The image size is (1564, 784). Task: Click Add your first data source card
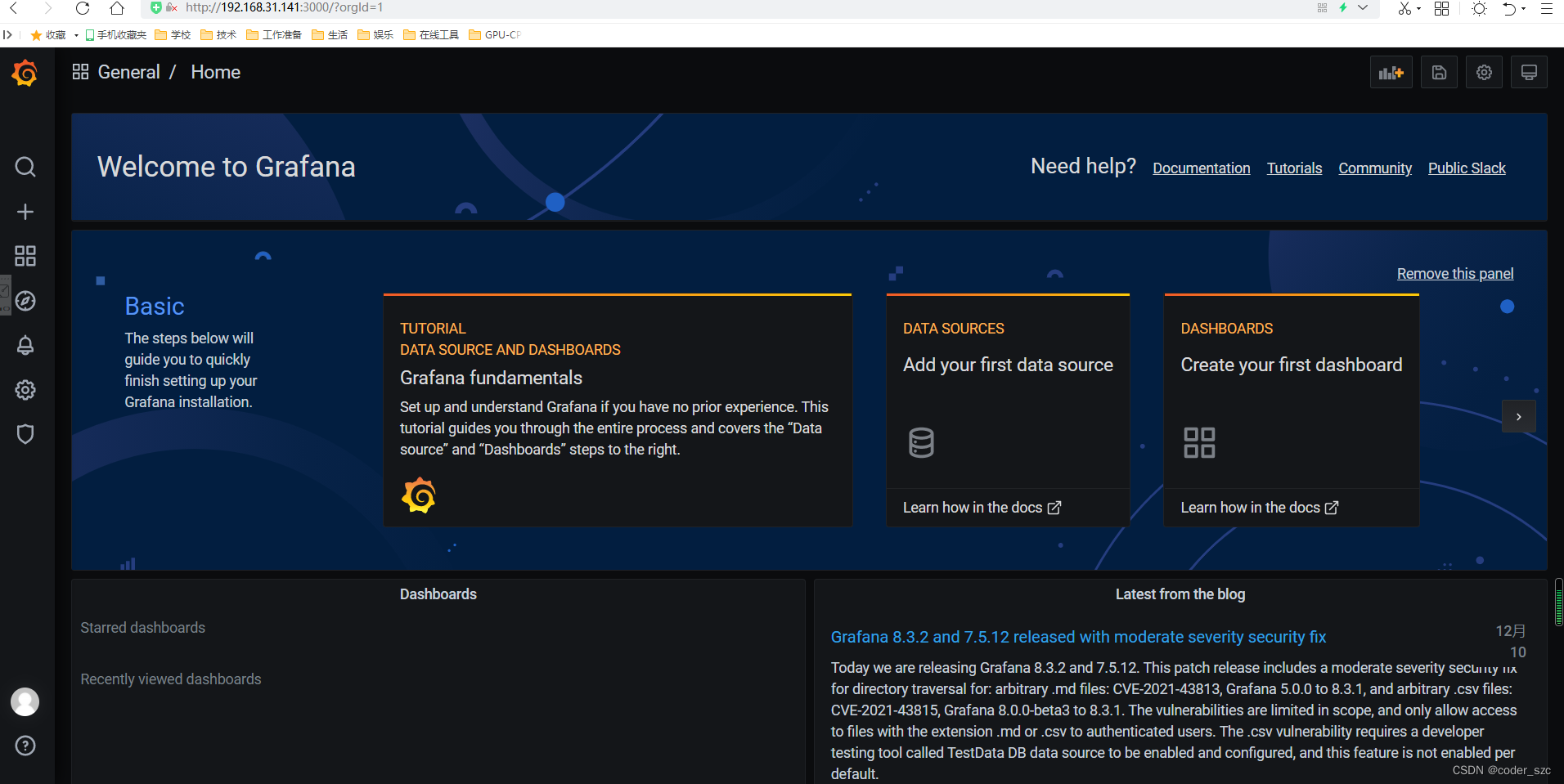click(x=1008, y=410)
